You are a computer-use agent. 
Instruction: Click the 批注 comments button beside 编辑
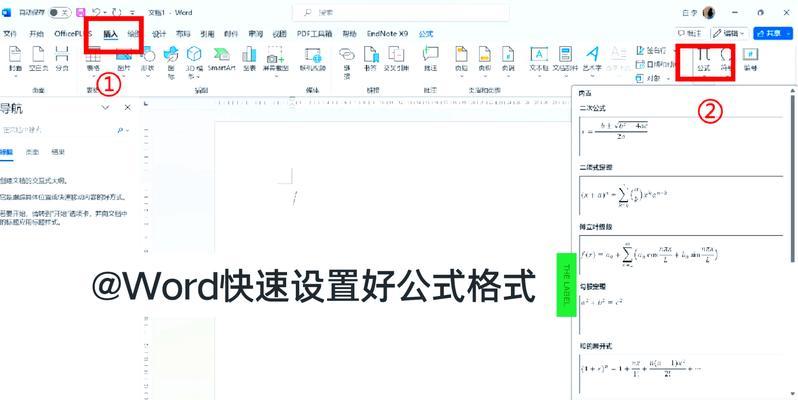click(x=690, y=33)
